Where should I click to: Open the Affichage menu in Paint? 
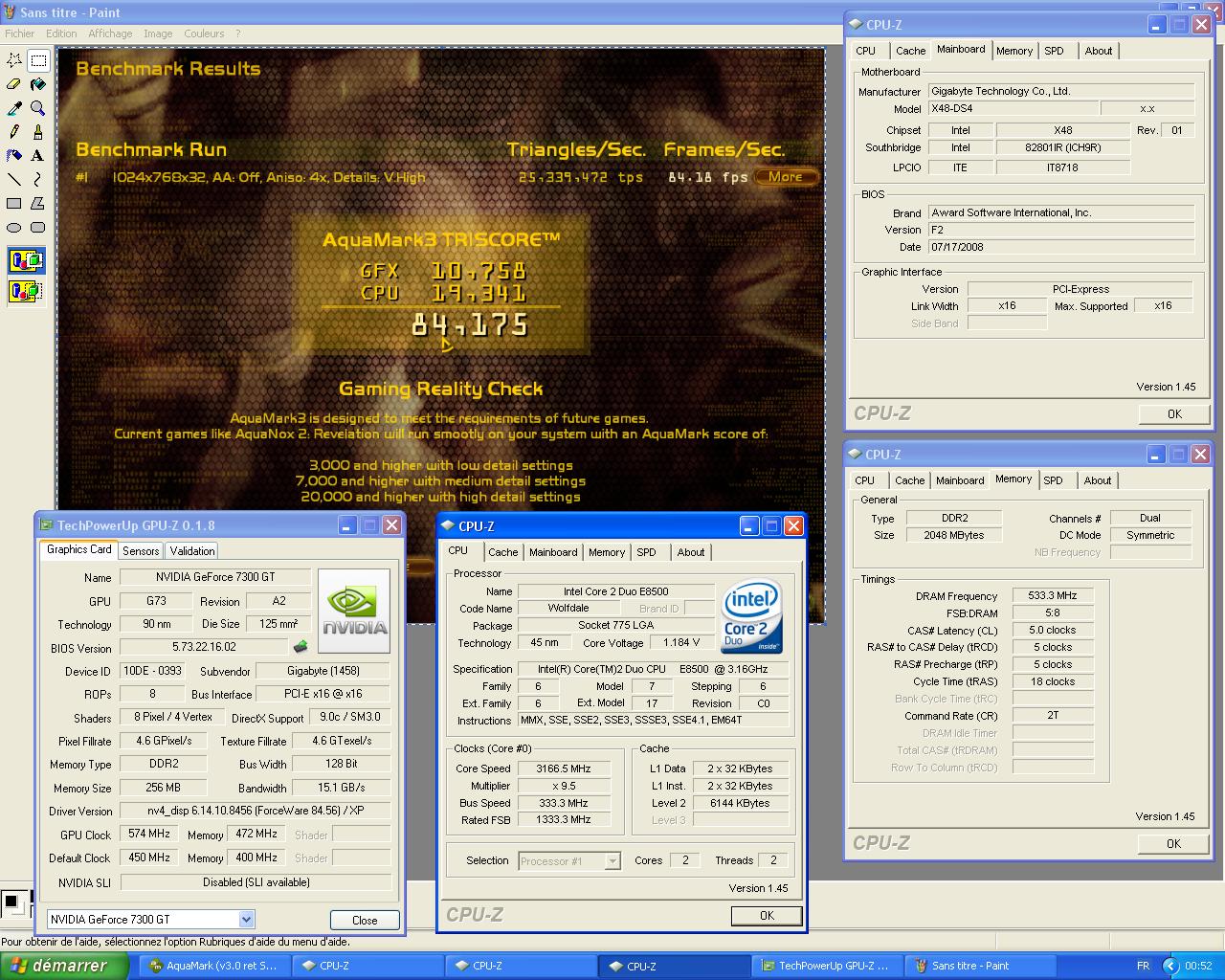coord(110,33)
